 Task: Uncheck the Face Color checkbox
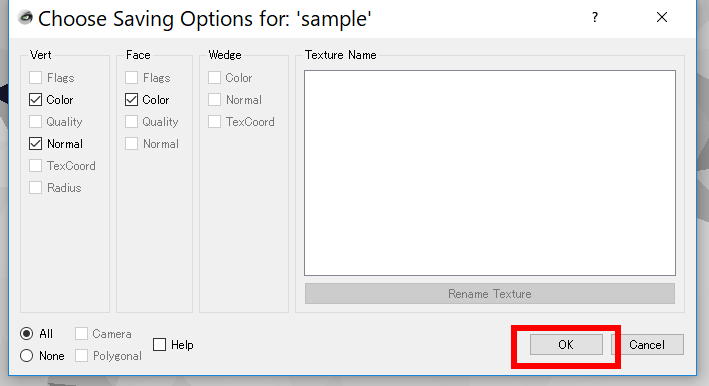point(131,99)
